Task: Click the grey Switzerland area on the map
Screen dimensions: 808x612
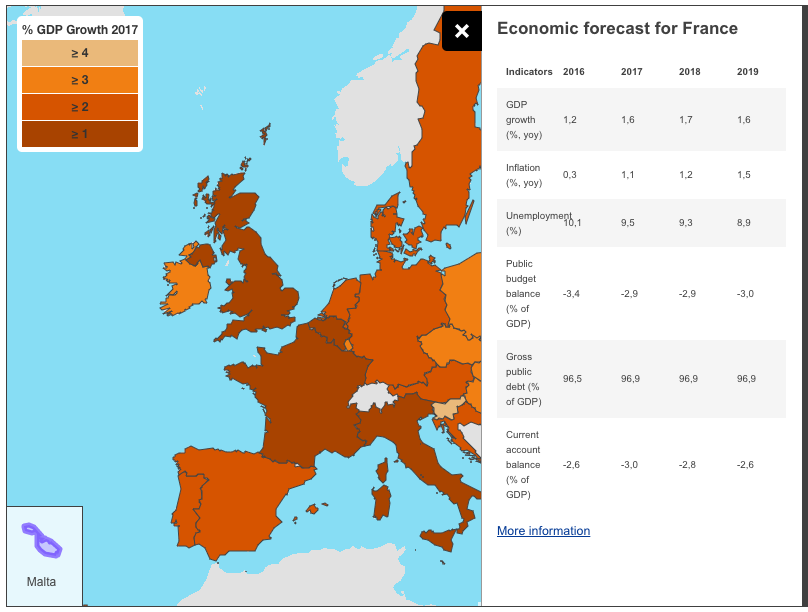Action: coord(371,395)
